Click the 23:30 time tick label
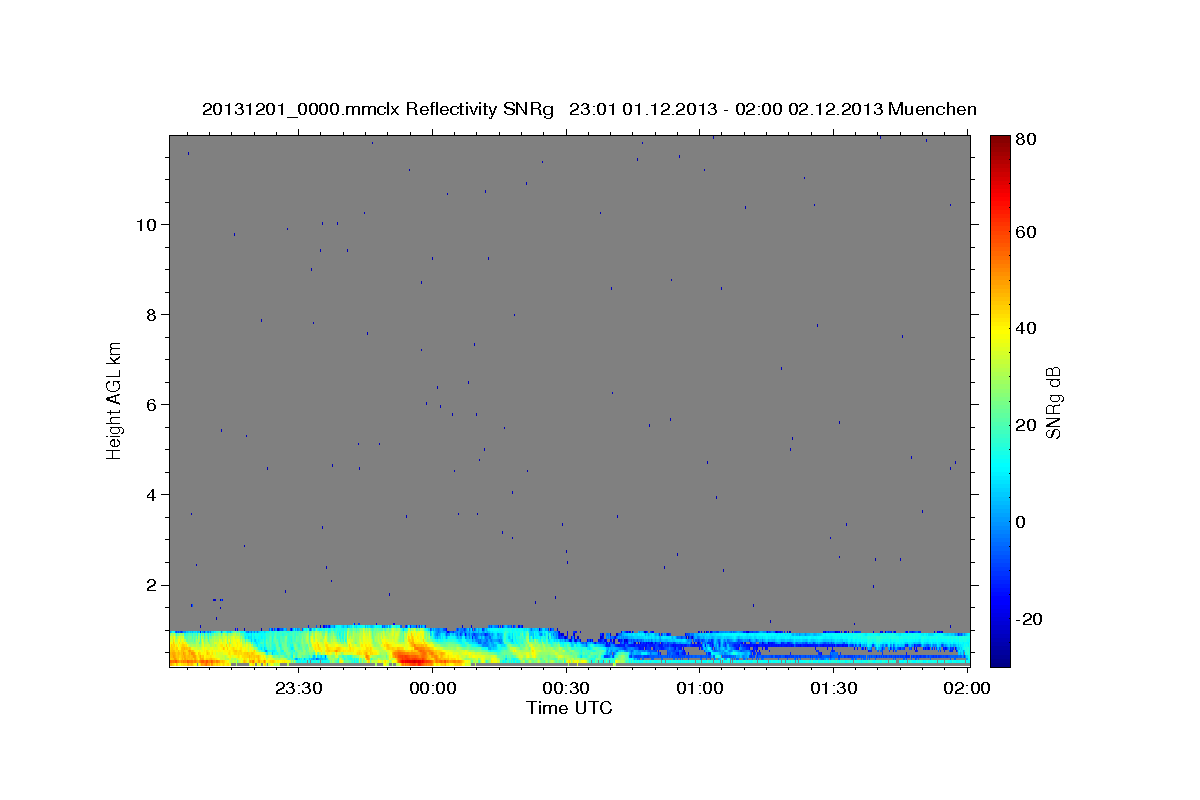Viewport: 1200px width, 800px height. [298, 689]
